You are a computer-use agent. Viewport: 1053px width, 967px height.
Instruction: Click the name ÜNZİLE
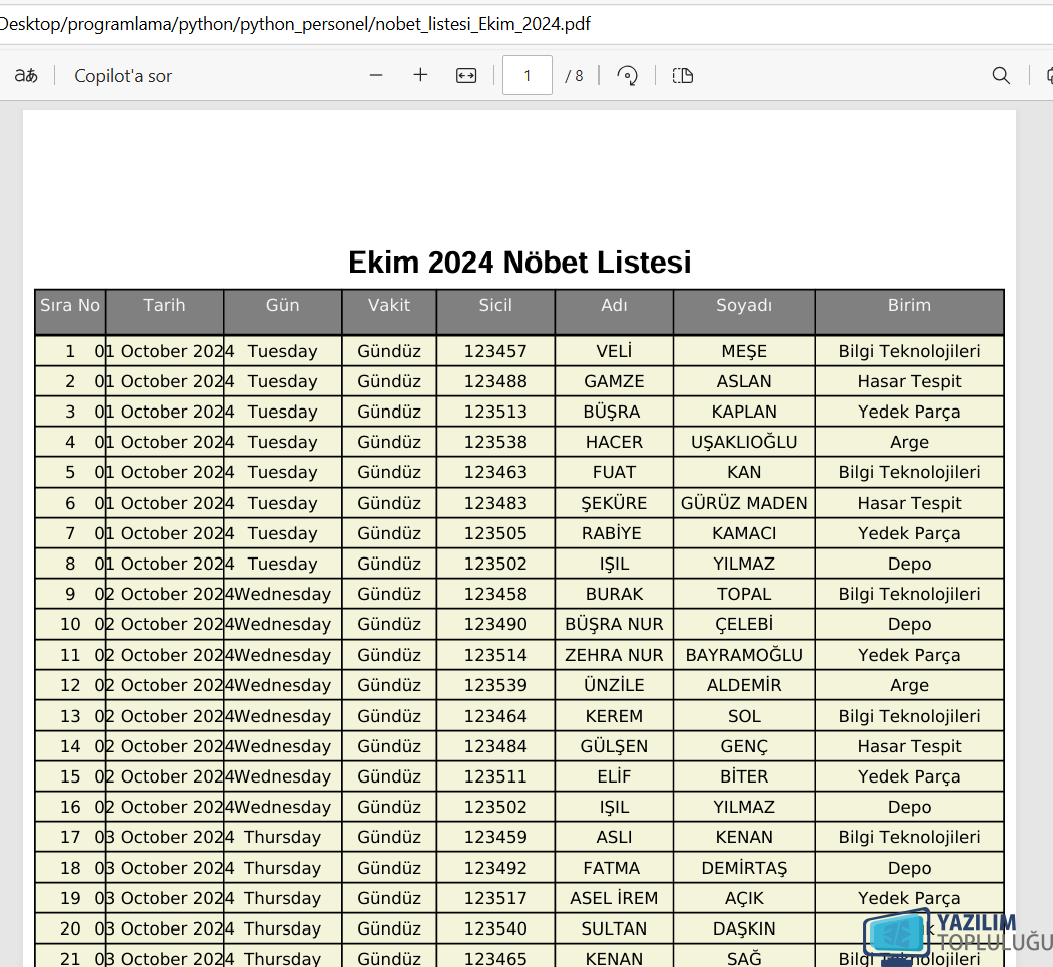(614, 686)
